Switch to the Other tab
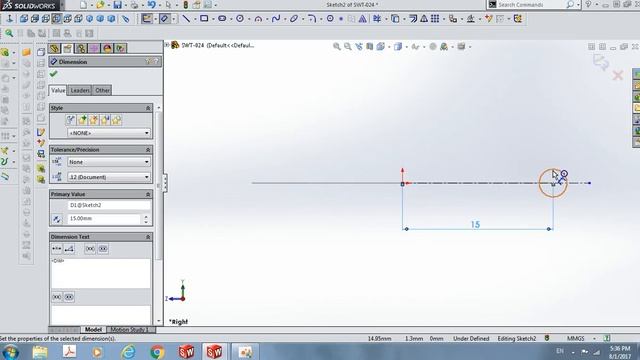The width and height of the screenshot is (640, 360). 102,90
